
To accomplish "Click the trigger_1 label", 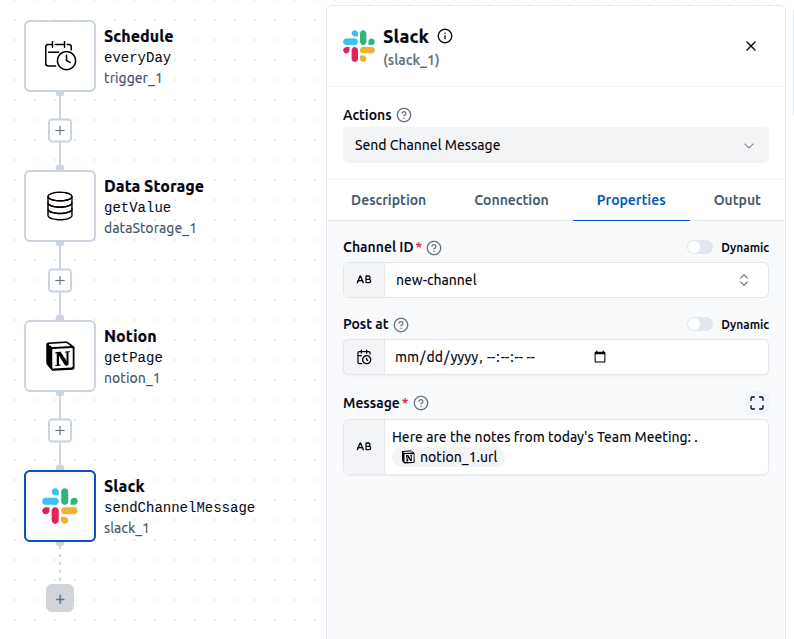I will tap(133, 78).
